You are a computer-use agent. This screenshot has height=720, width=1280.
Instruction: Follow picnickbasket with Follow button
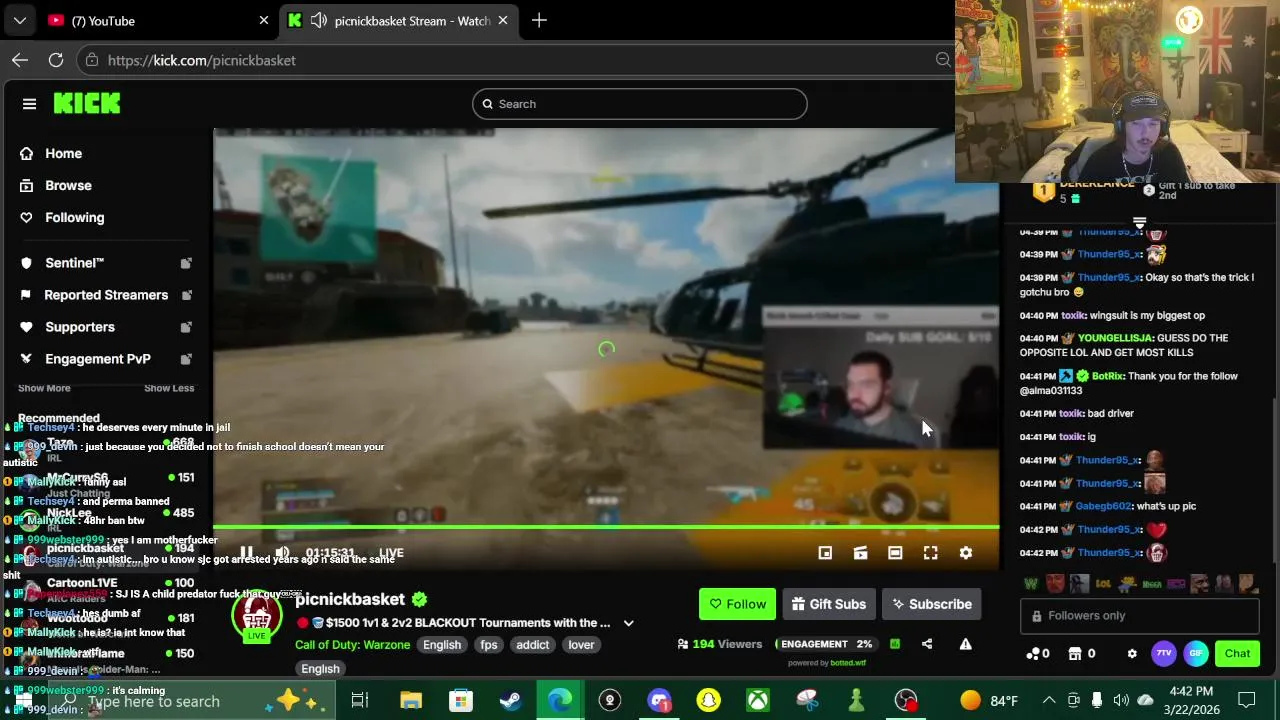click(x=737, y=604)
